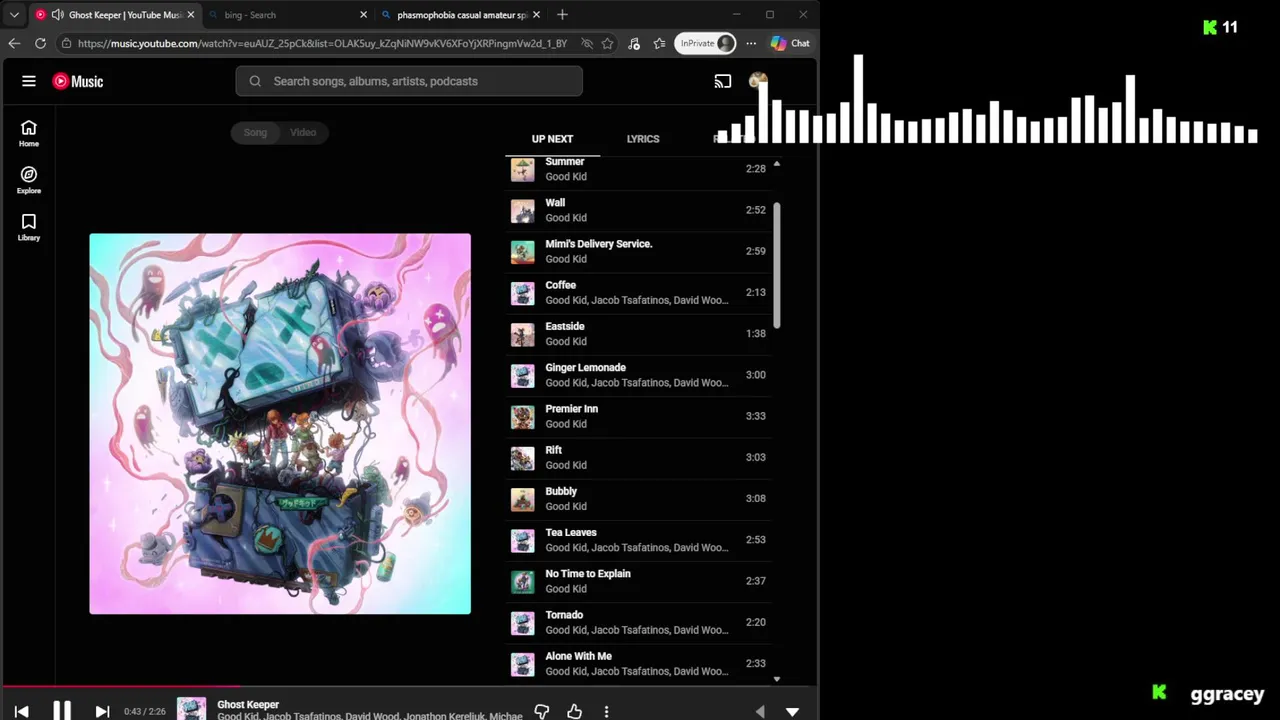Viewport: 1280px width, 720px height.
Task: Click the queue list scrollbar
Action: (777, 263)
